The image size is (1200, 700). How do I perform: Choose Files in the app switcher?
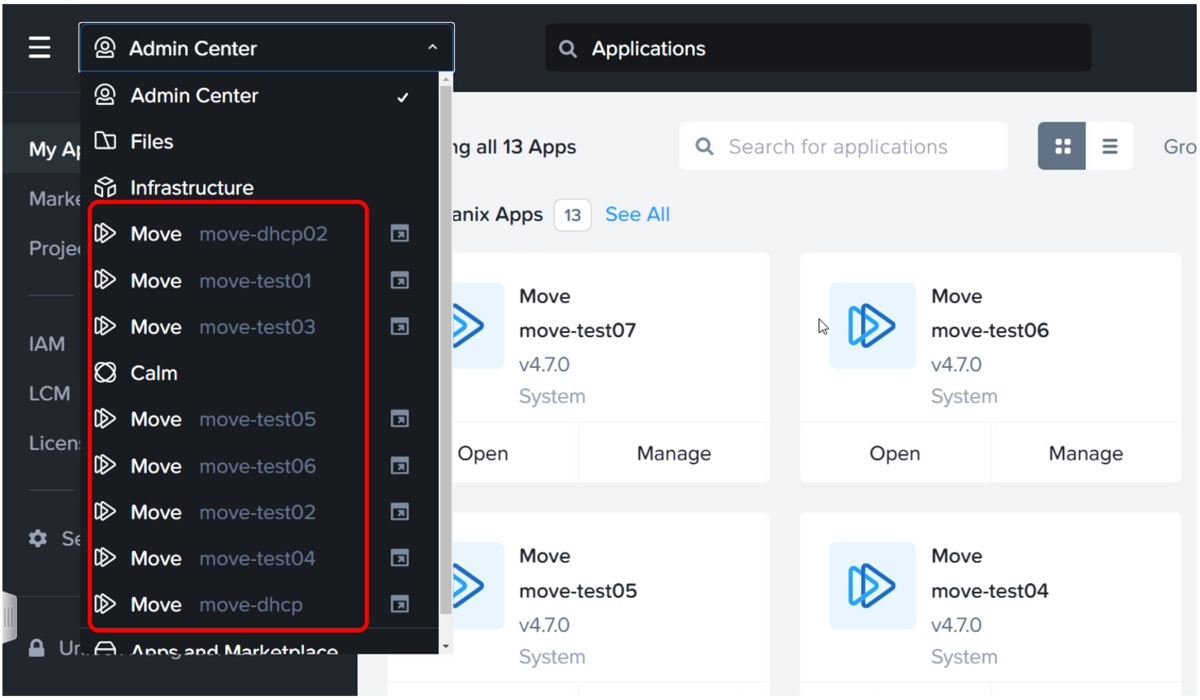[x=259, y=142]
